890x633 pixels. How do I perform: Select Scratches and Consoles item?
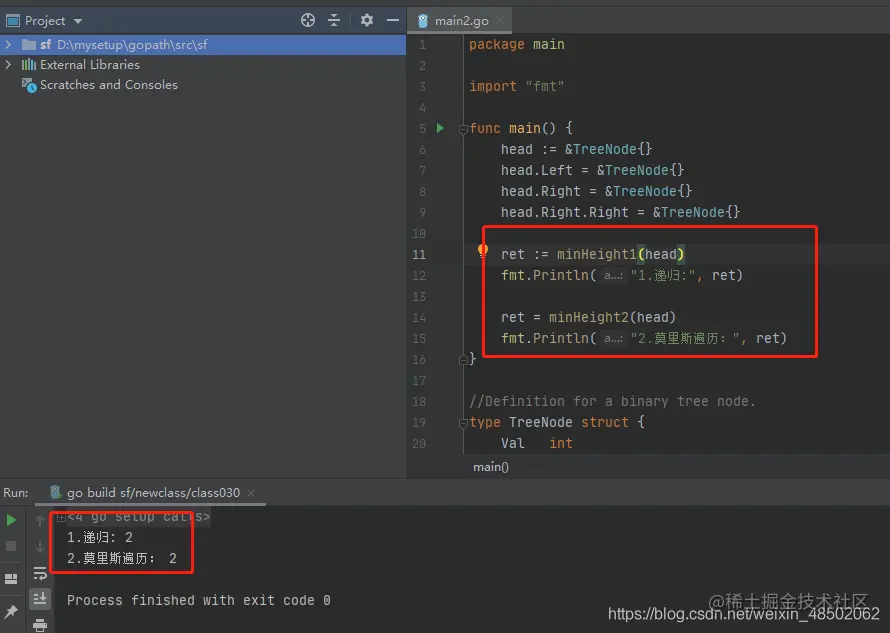(x=108, y=85)
